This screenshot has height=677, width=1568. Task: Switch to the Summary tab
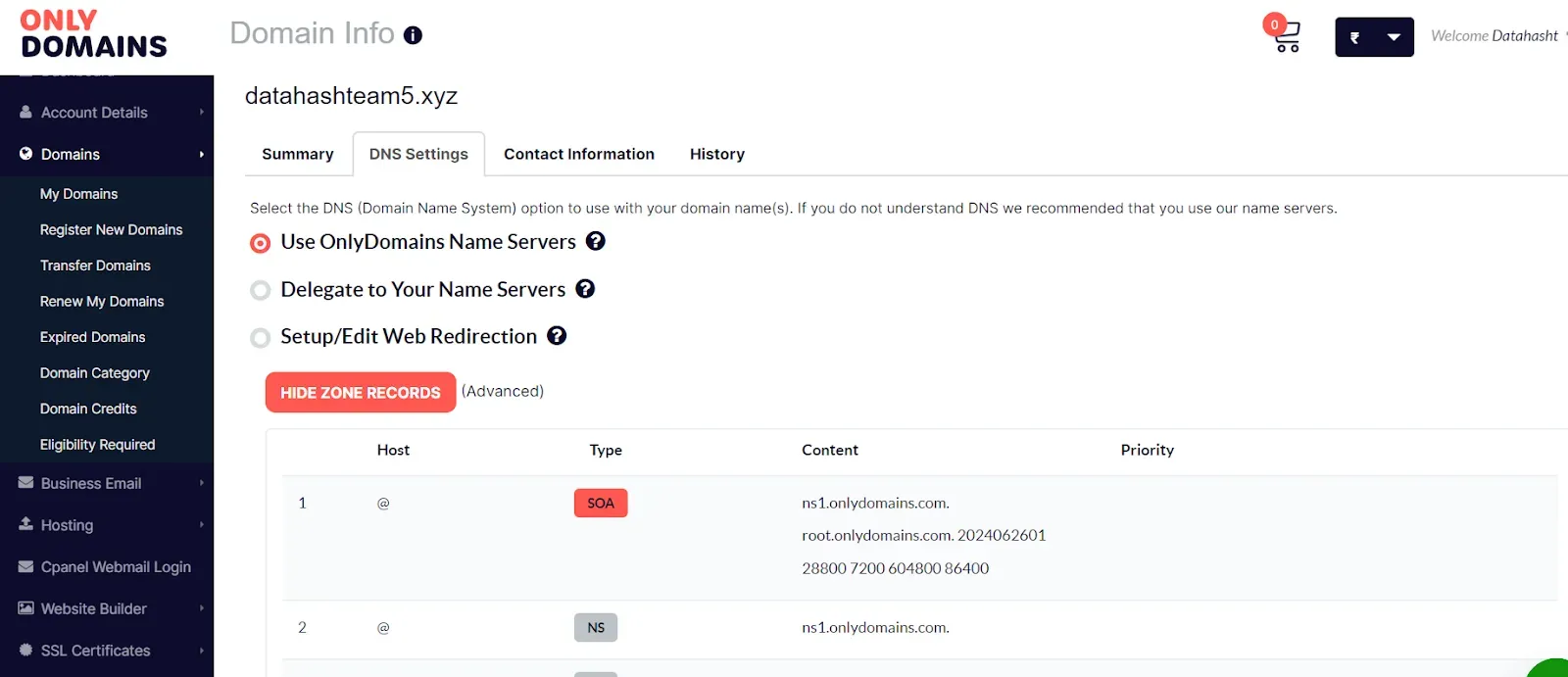pos(298,154)
